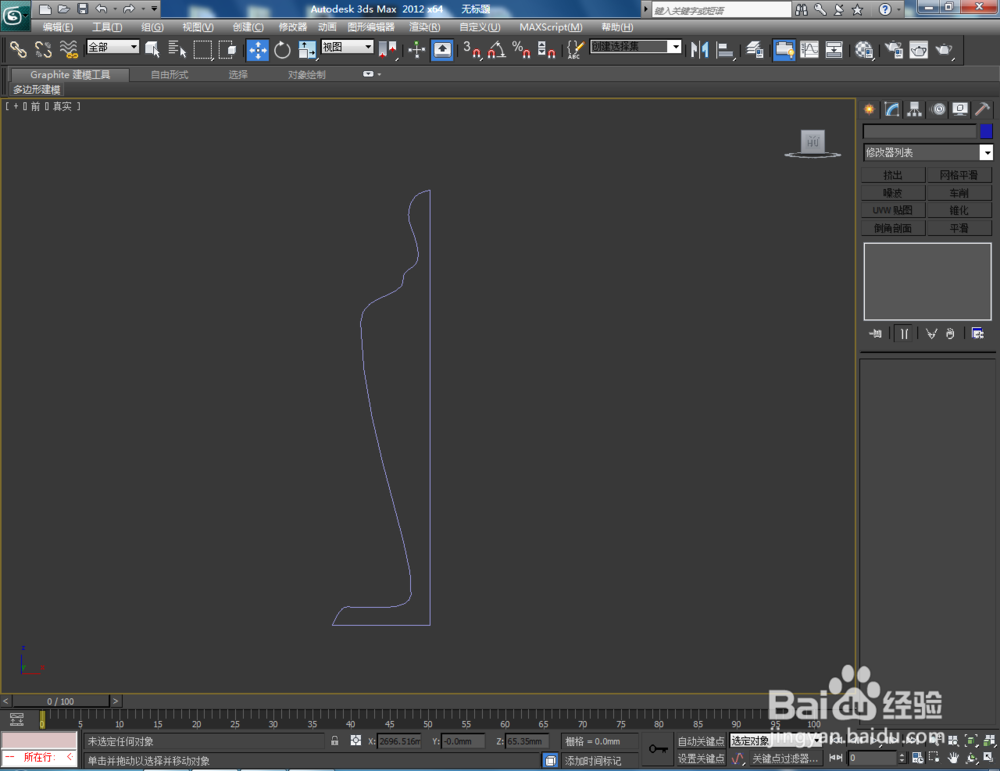This screenshot has height=771, width=1000.
Task: Toggle the Spinner Snap button
Action: [546, 49]
